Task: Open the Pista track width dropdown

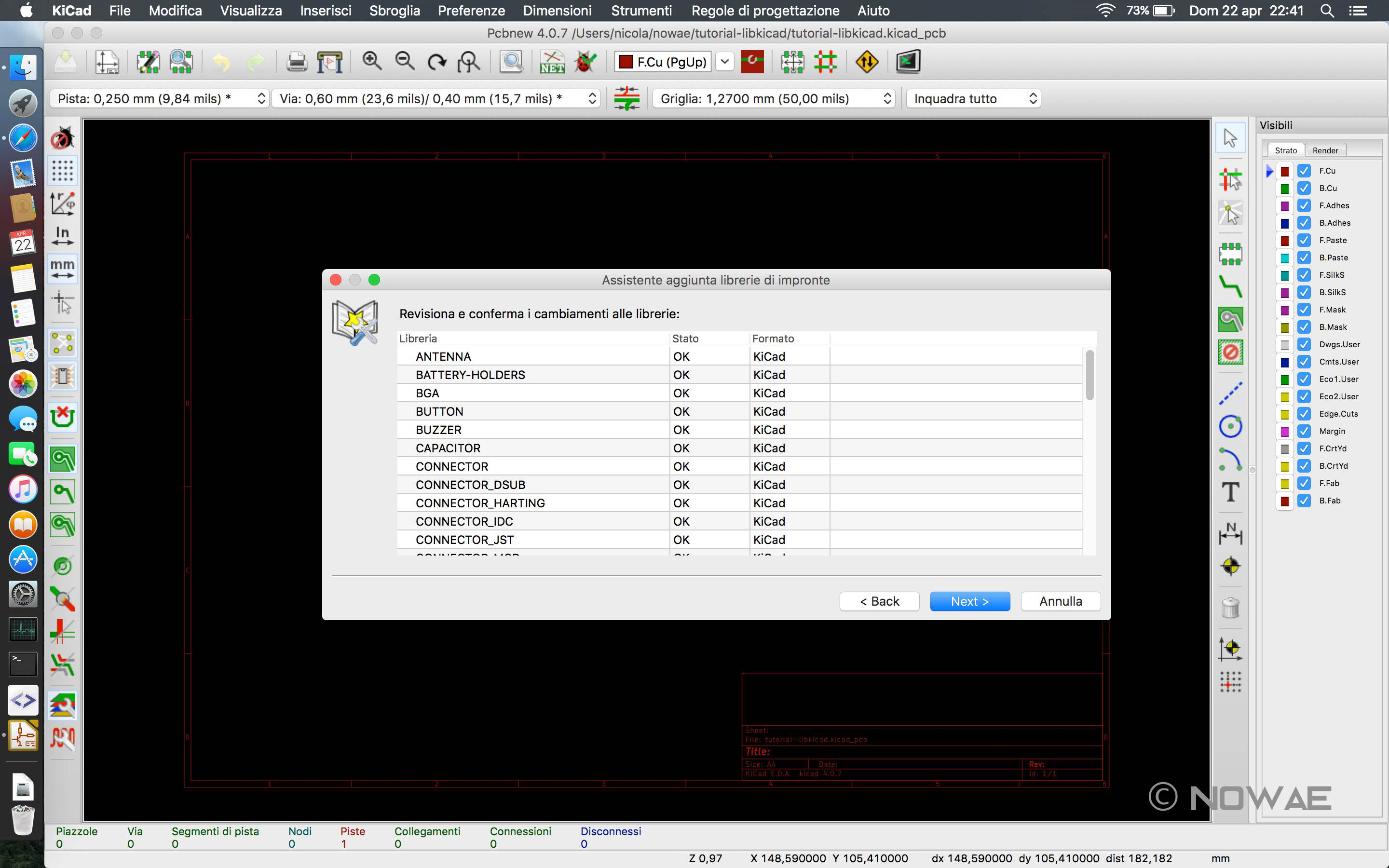Action: click(x=160, y=99)
